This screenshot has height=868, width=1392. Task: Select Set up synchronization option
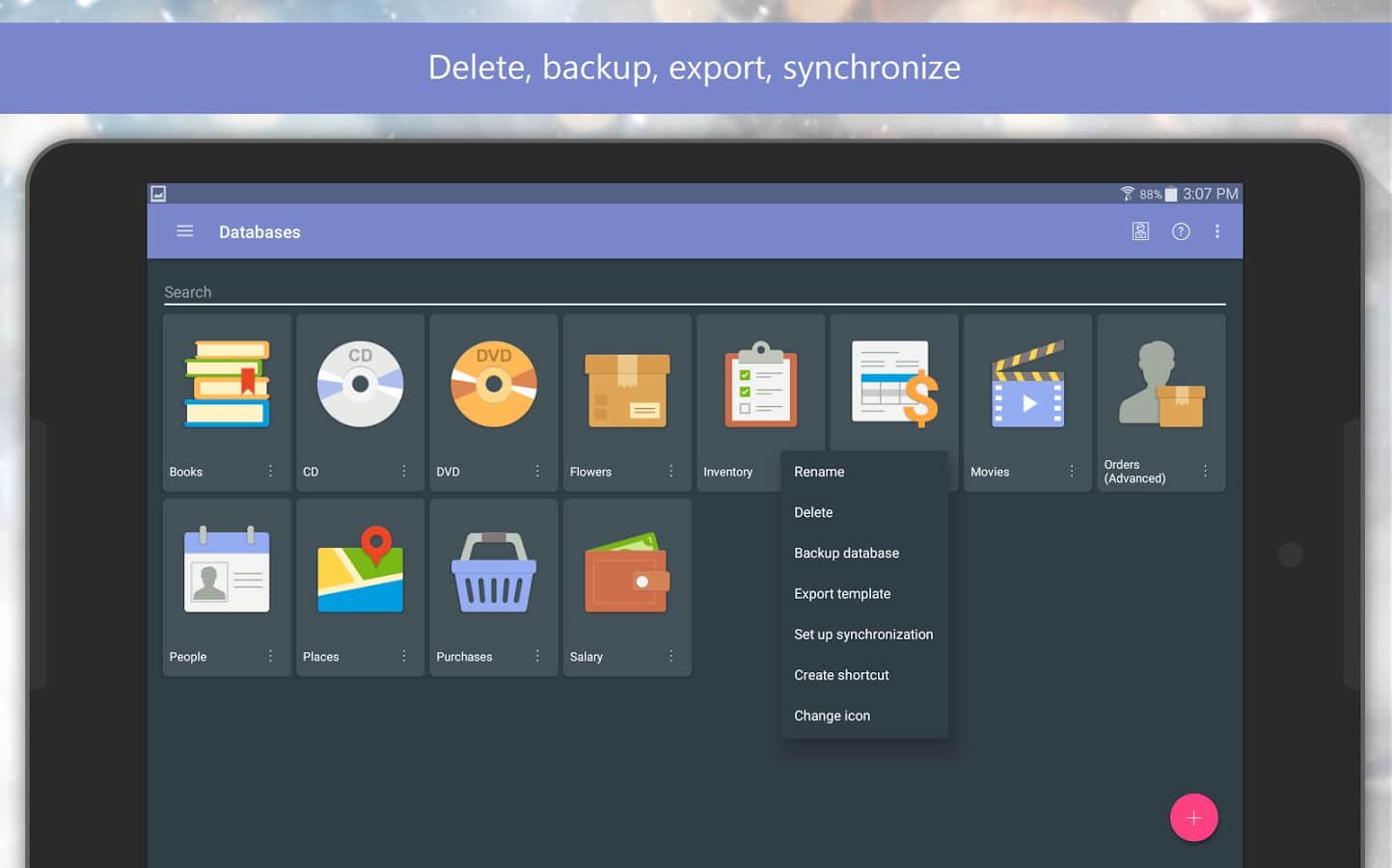click(863, 635)
